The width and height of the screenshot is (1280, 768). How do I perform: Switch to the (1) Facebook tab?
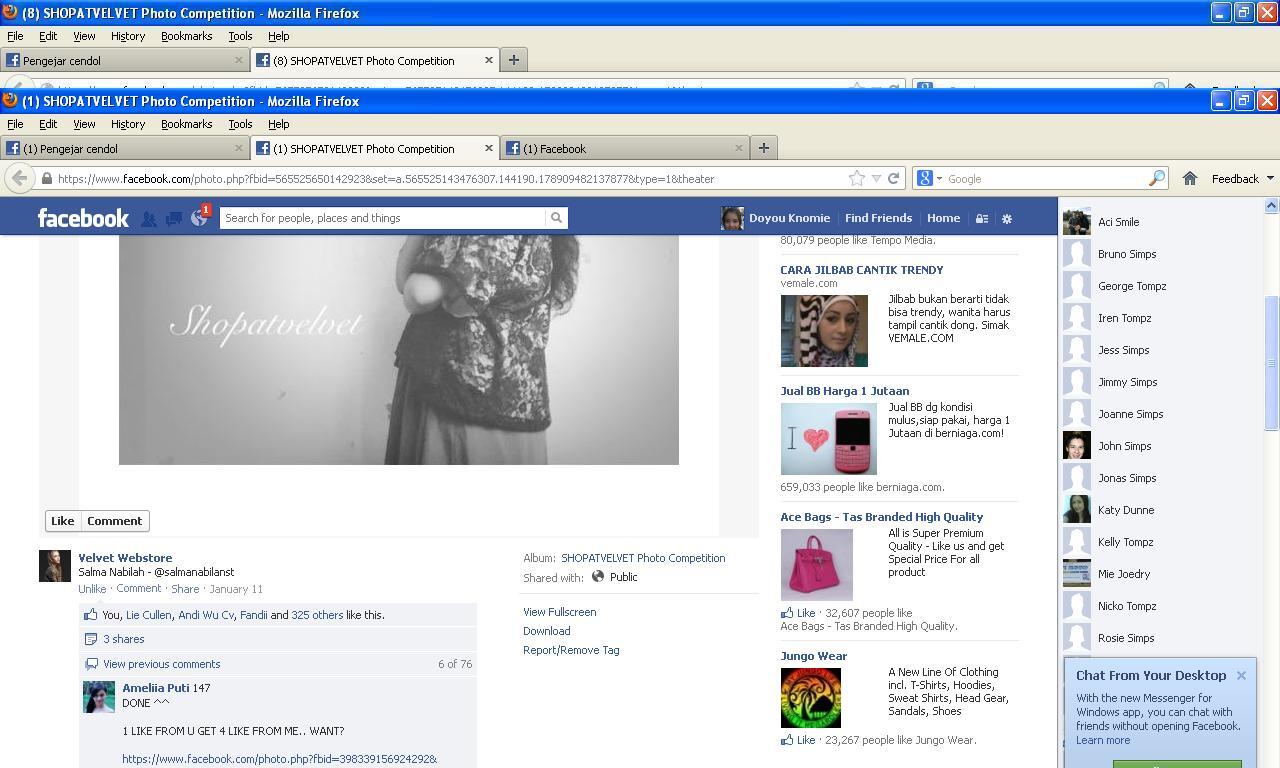tap(626, 148)
